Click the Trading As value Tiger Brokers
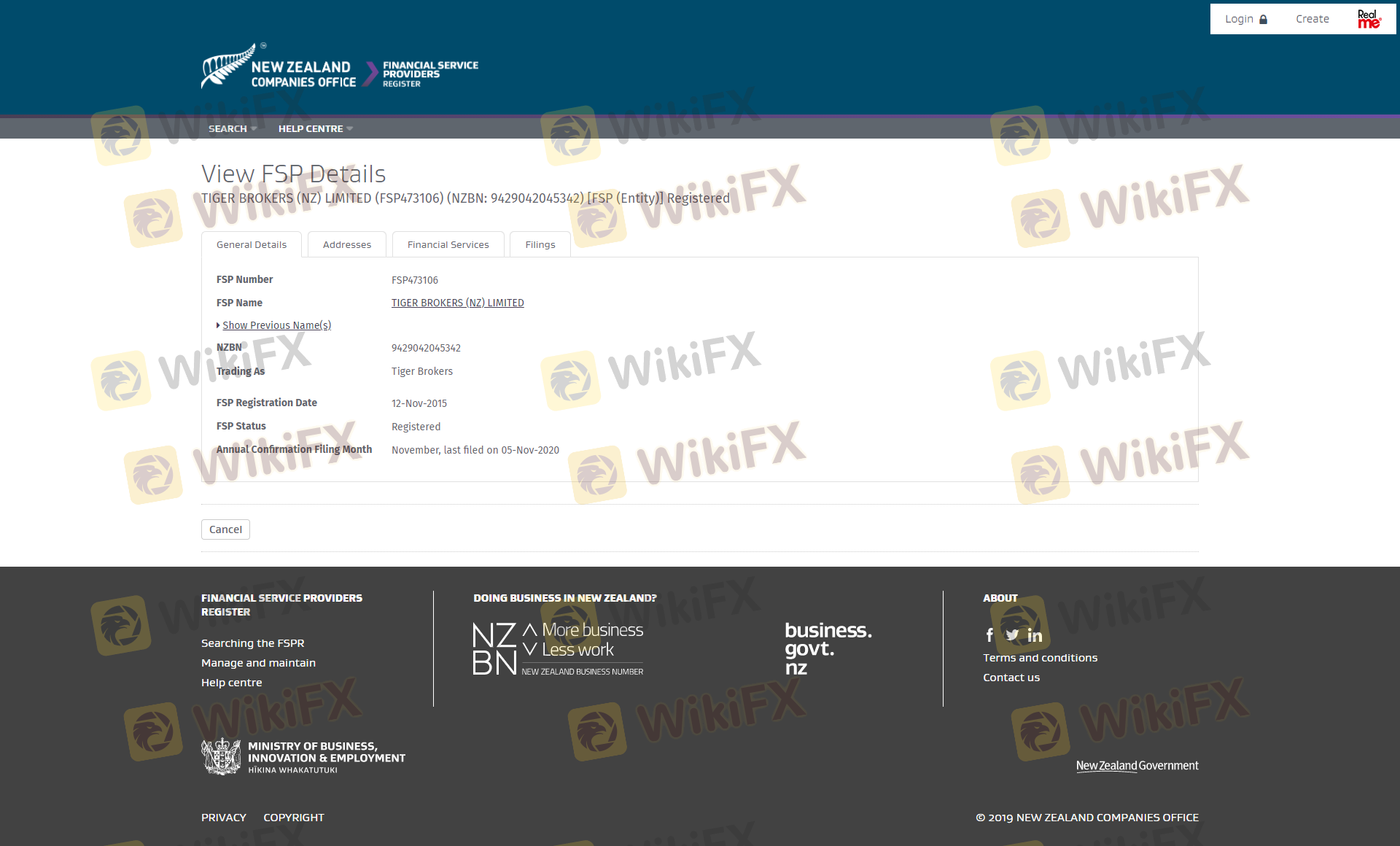This screenshot has width=1400, height=846. 422,371
